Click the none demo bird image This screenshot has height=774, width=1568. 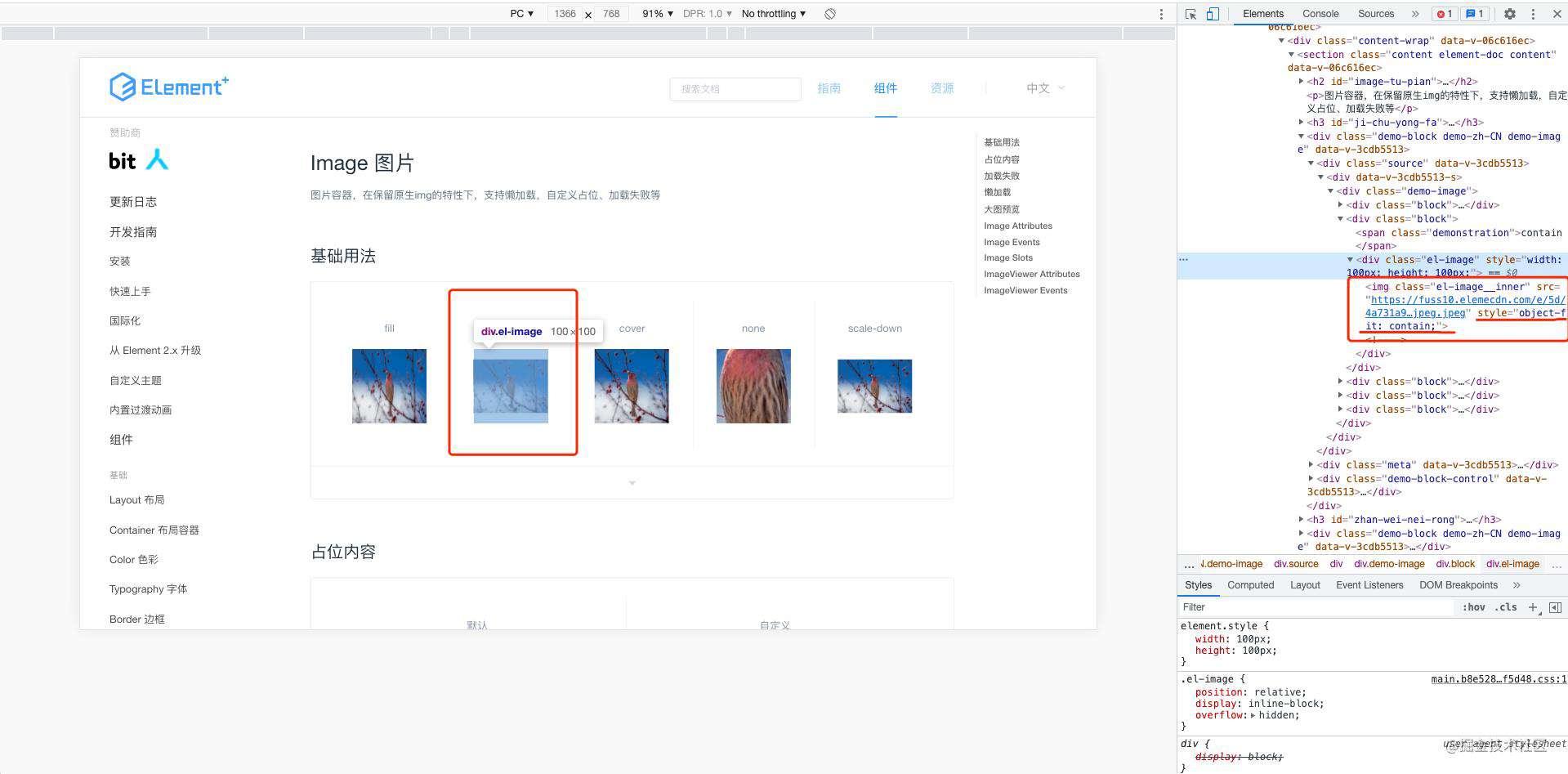tap(753, 386)
